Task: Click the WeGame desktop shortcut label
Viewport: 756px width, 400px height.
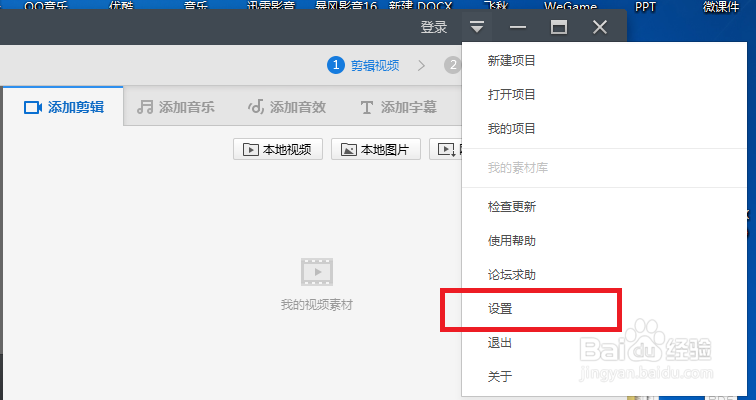Action: pos(570,6)
